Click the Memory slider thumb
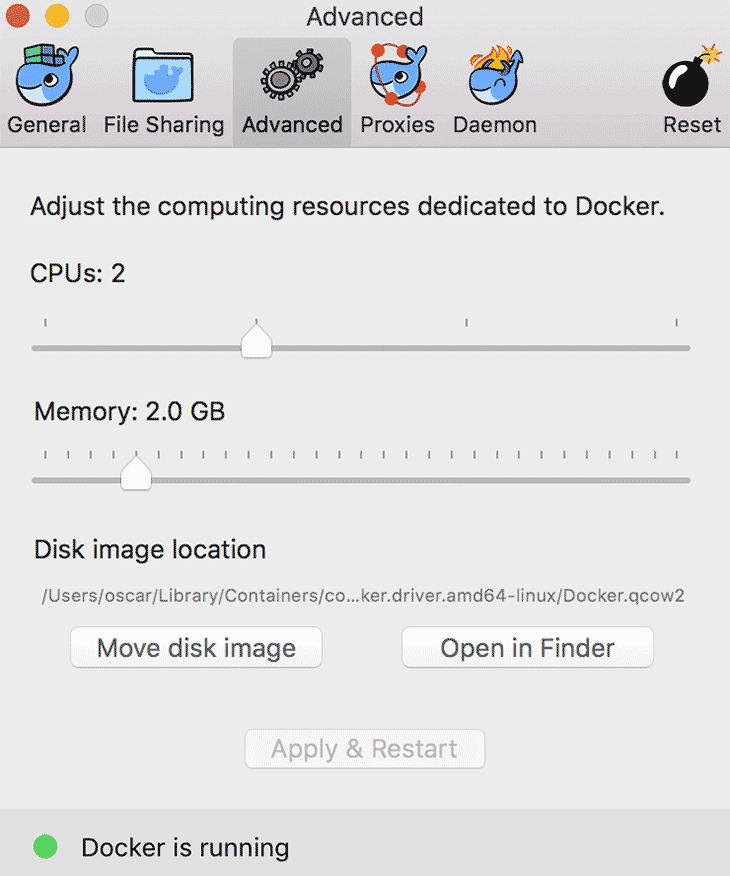The image size is (730, 876). [136, 473]
